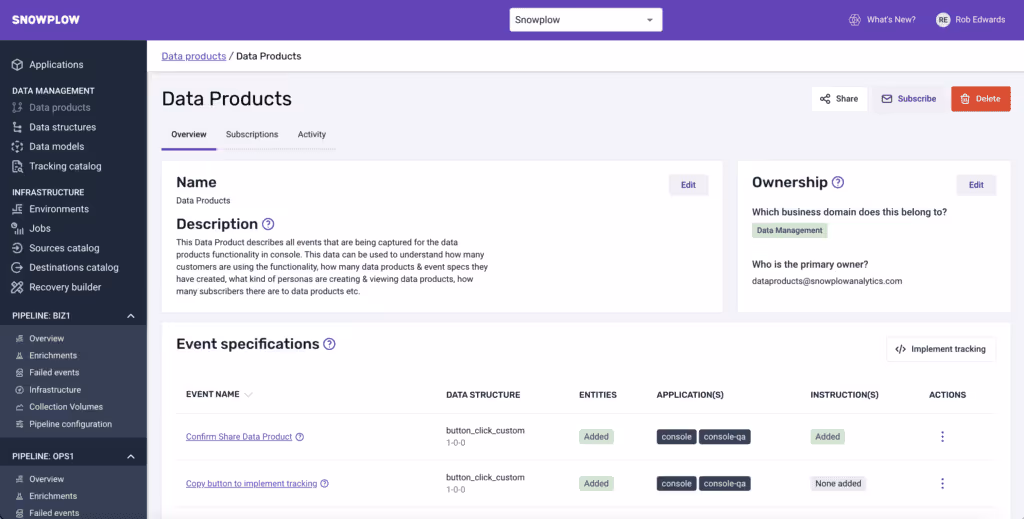Click the Recovery builder sidebar icon

coord(18,287)
